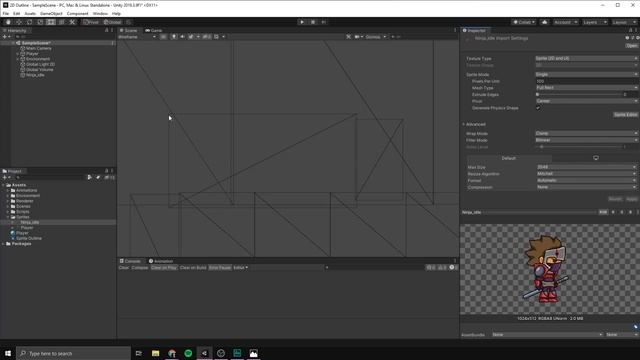This screenshot has width=640, height=360.
Task: Open the Wireframe draw mode dropdown
Action: coord(137,37)
